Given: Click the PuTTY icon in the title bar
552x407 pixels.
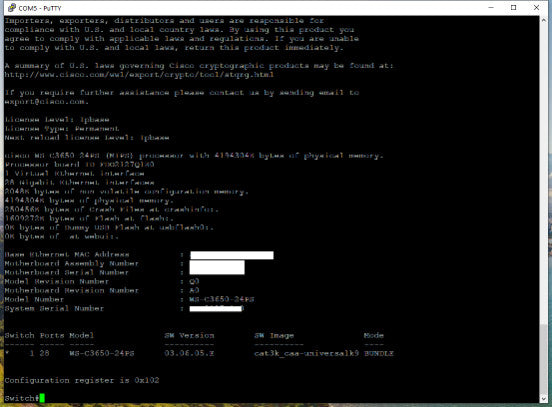Looking at the screenshot, I should (x=12, y=7).
